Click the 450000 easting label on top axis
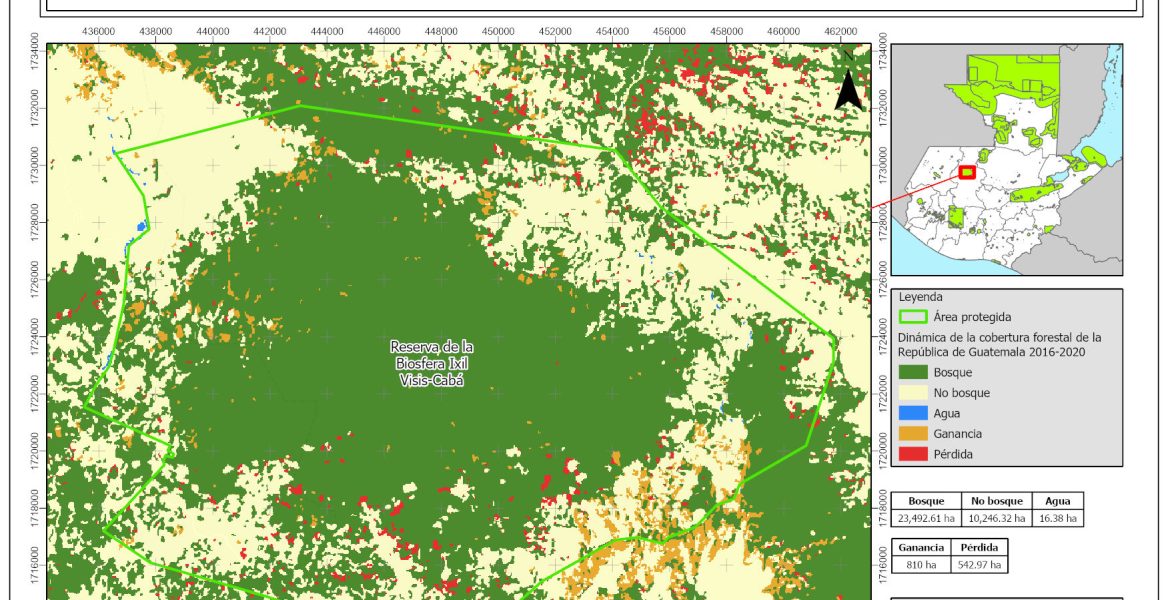 [x=498, y=32]
